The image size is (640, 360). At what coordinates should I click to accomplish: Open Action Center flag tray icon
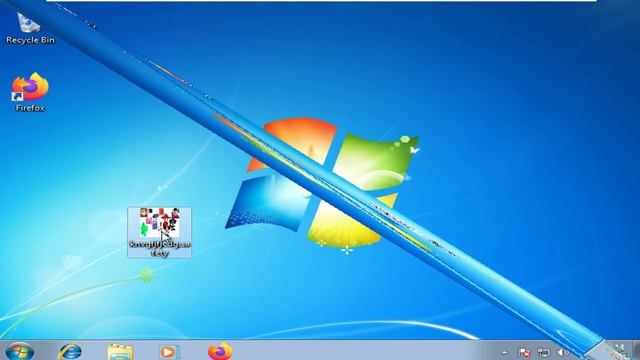[524, 352]
